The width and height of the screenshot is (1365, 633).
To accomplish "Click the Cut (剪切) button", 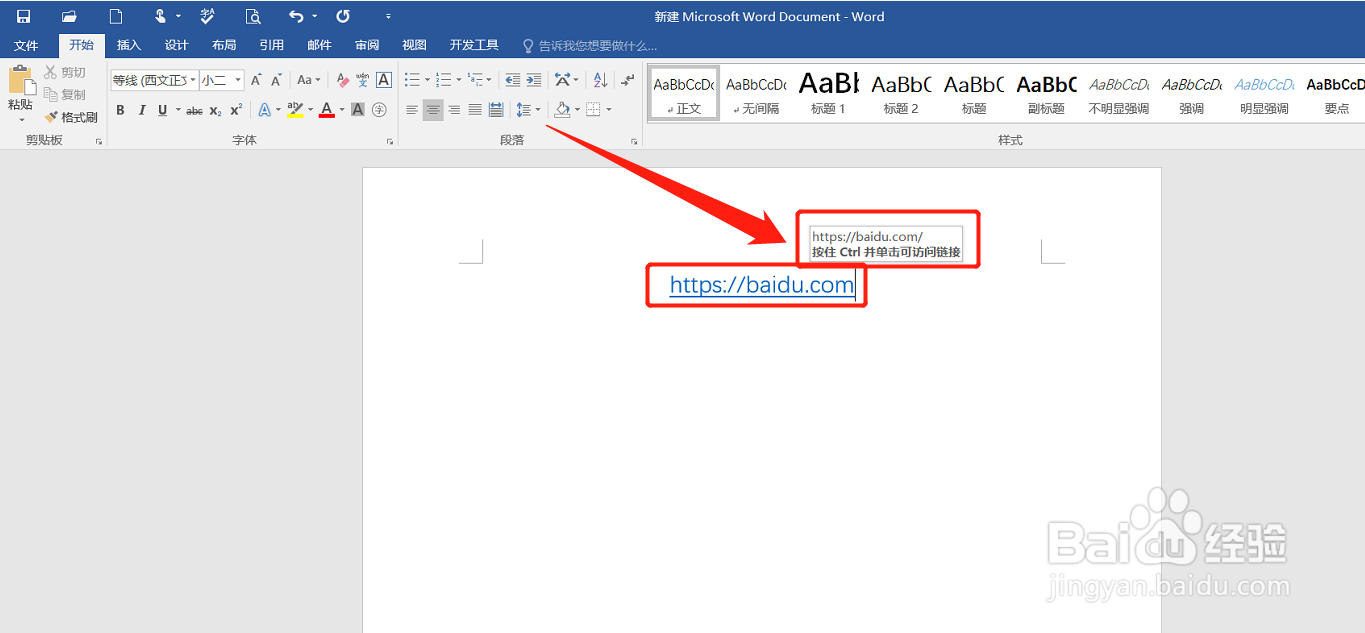I will pyautogui.click(x=66, y=72).
